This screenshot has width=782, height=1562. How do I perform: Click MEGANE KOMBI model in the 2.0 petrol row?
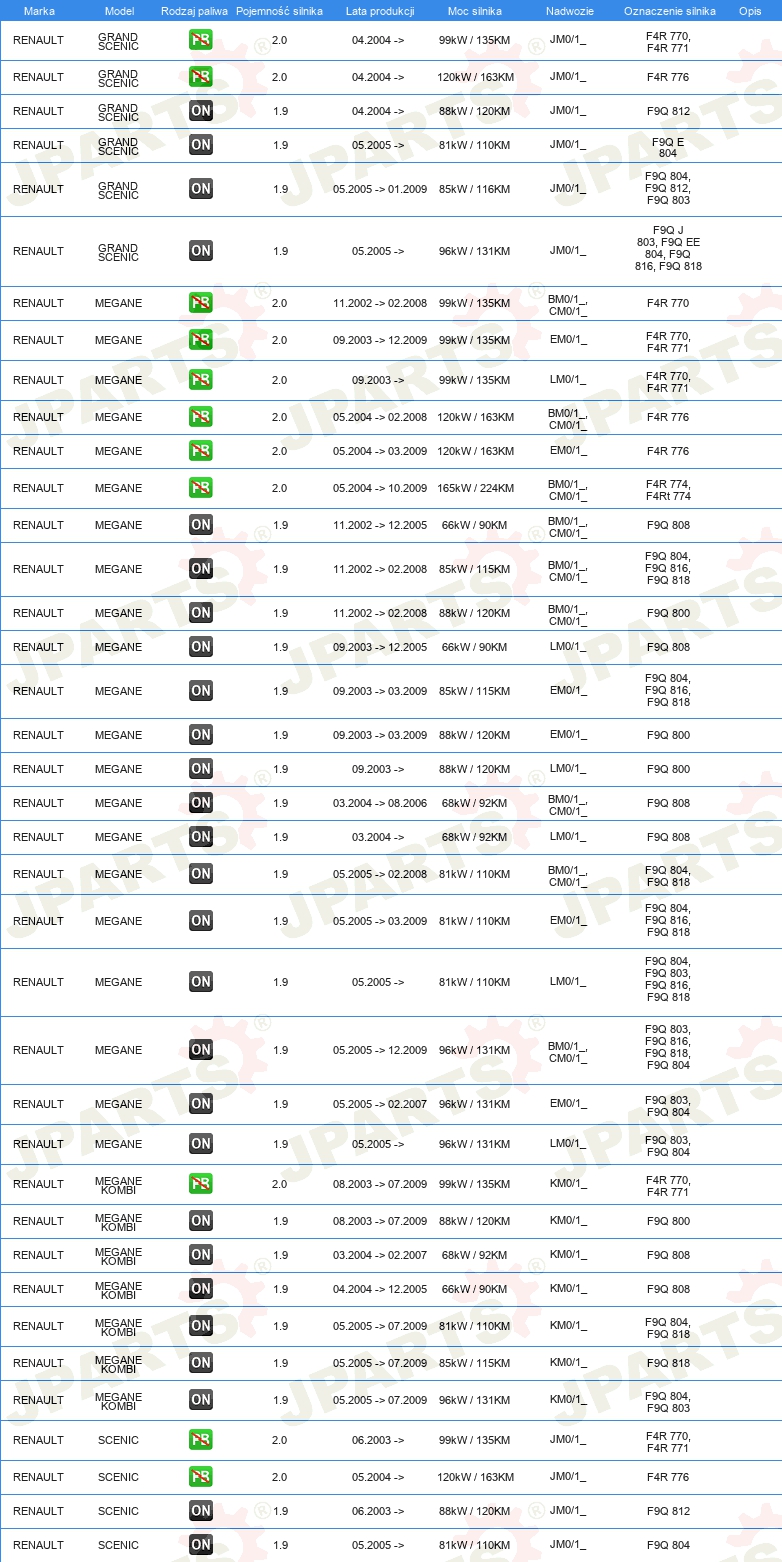(119, 1185)
